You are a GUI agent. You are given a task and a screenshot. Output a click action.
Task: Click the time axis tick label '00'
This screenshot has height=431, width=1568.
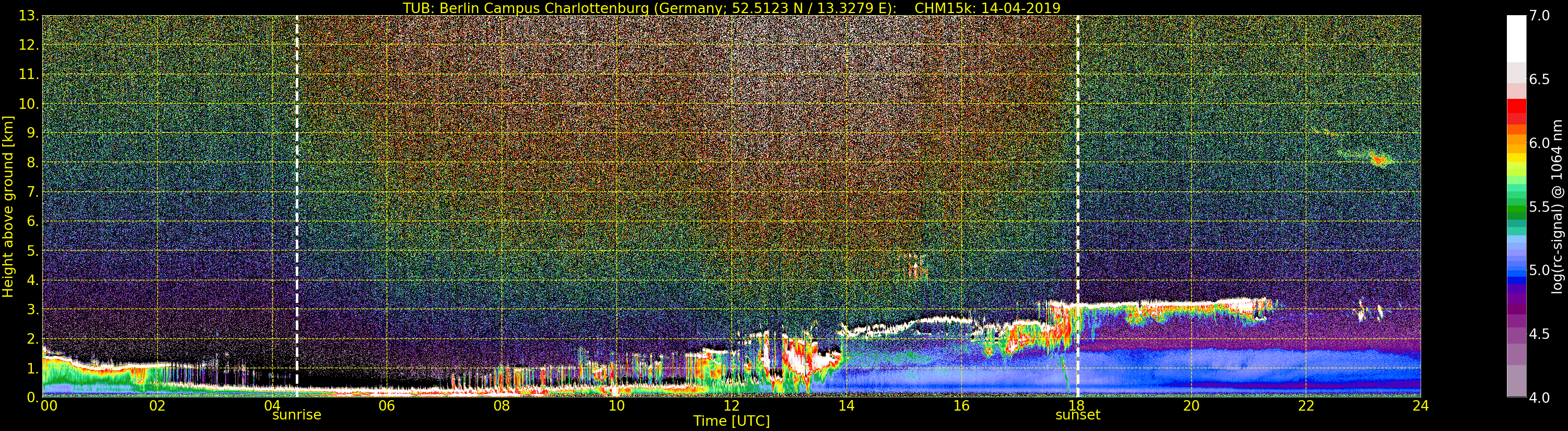tap(49, 406)
